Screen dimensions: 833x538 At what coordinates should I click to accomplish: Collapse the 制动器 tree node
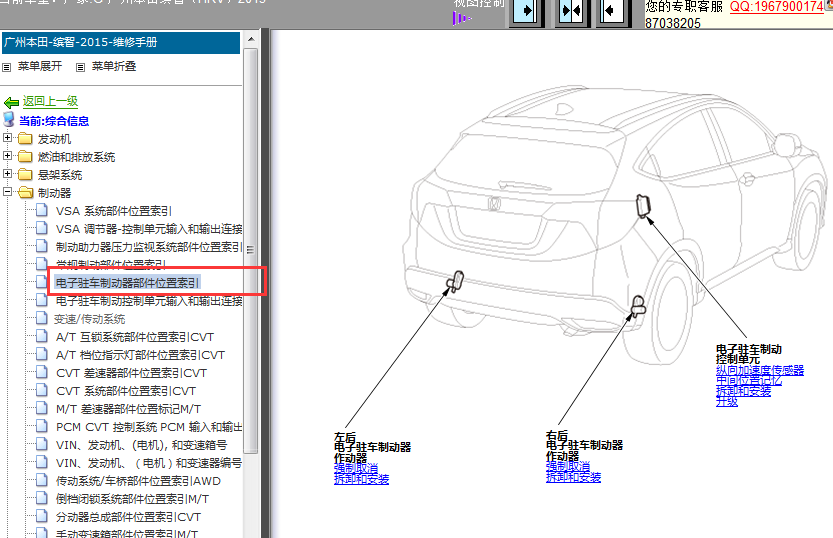7,192
